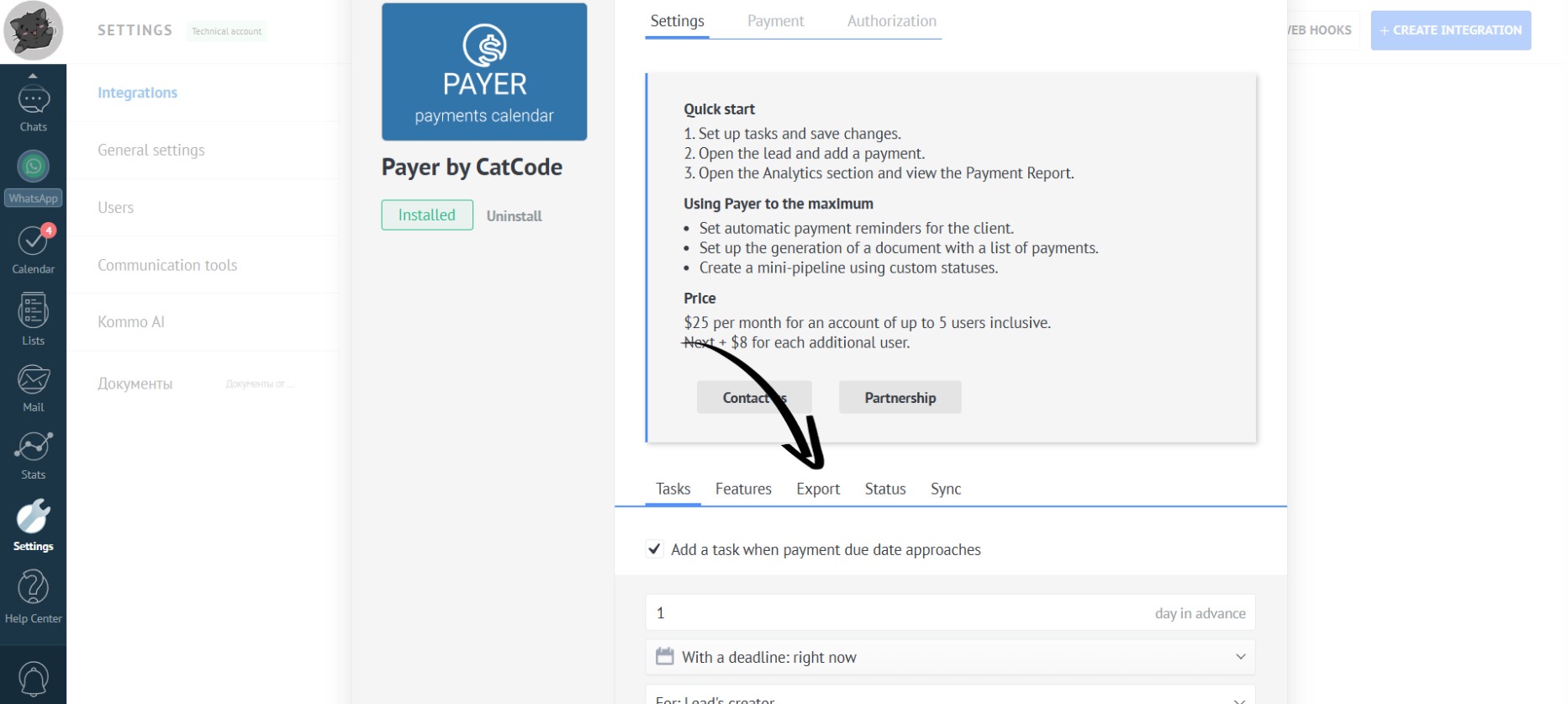Expand the 'With a deadline: right now' dropdown

point(950,657)
